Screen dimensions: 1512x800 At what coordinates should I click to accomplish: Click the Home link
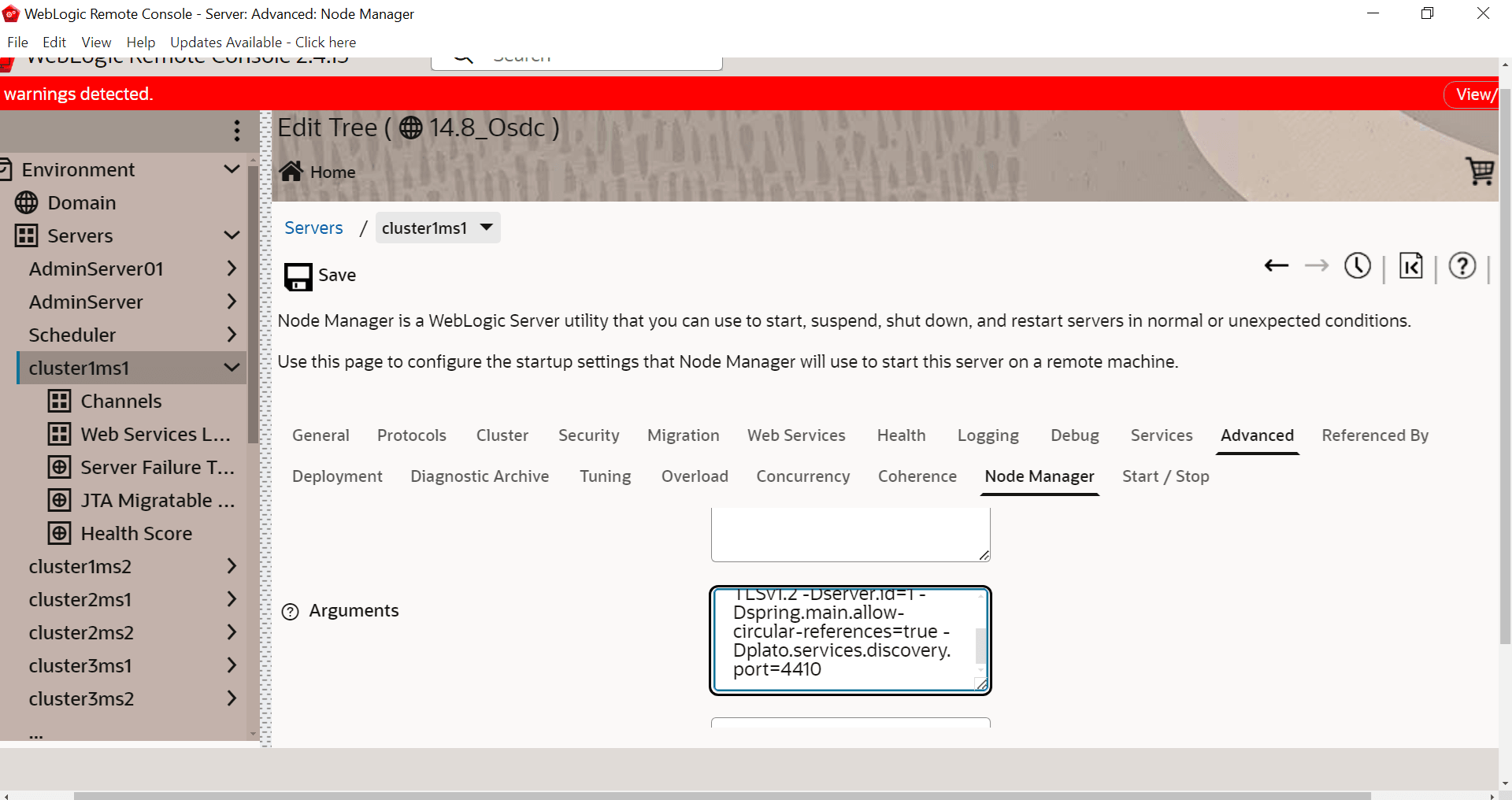(x=332, y=172)
